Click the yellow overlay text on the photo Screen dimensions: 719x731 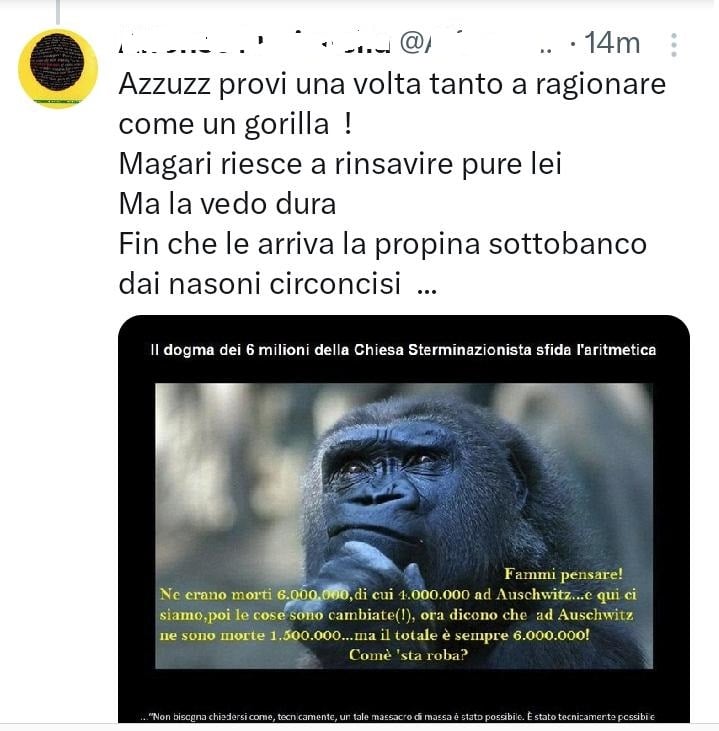pos(398,614)
